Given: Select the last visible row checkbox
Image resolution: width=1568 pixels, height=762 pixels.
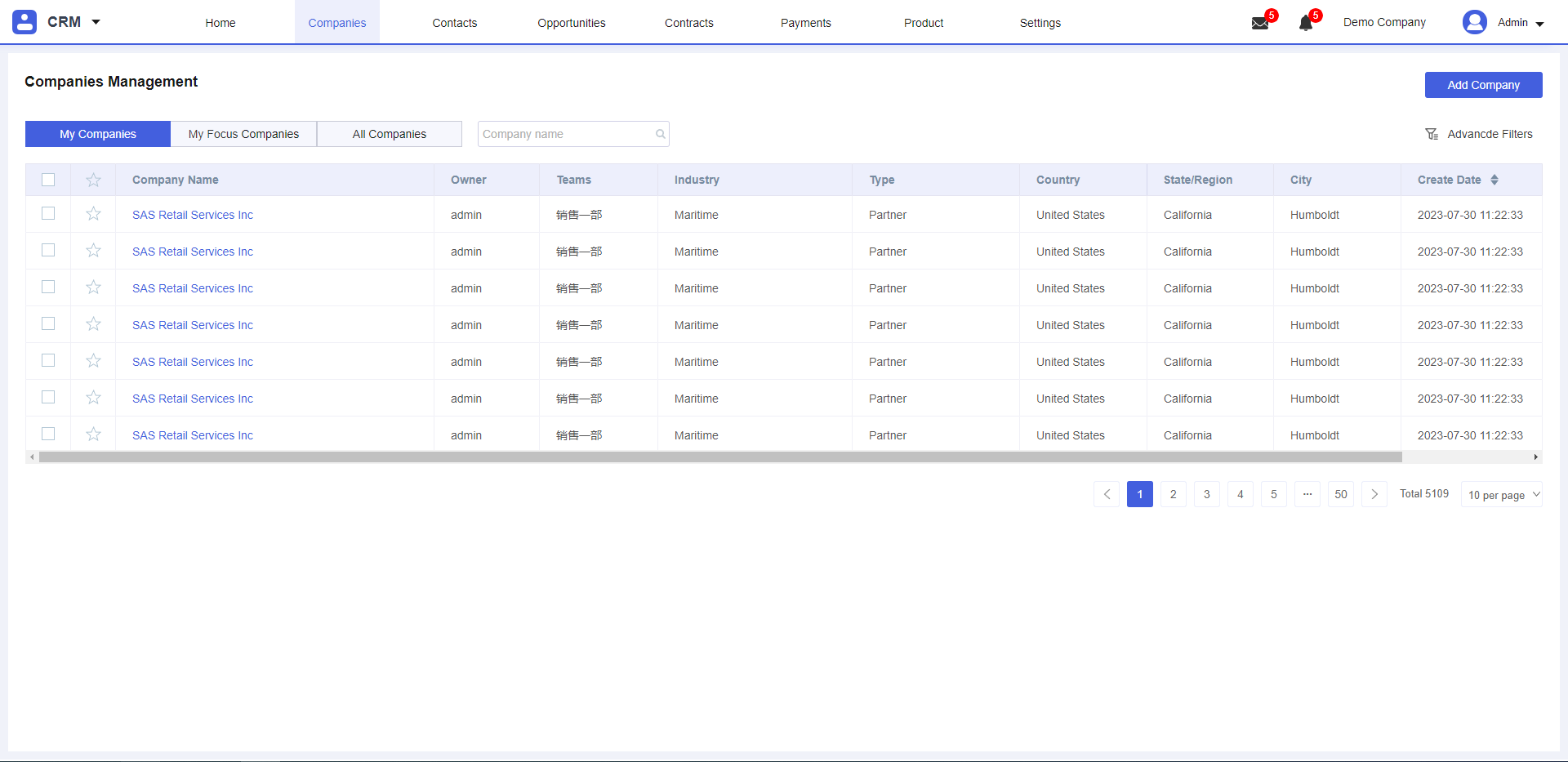Looking at the screenshot, I should point(48,434).
